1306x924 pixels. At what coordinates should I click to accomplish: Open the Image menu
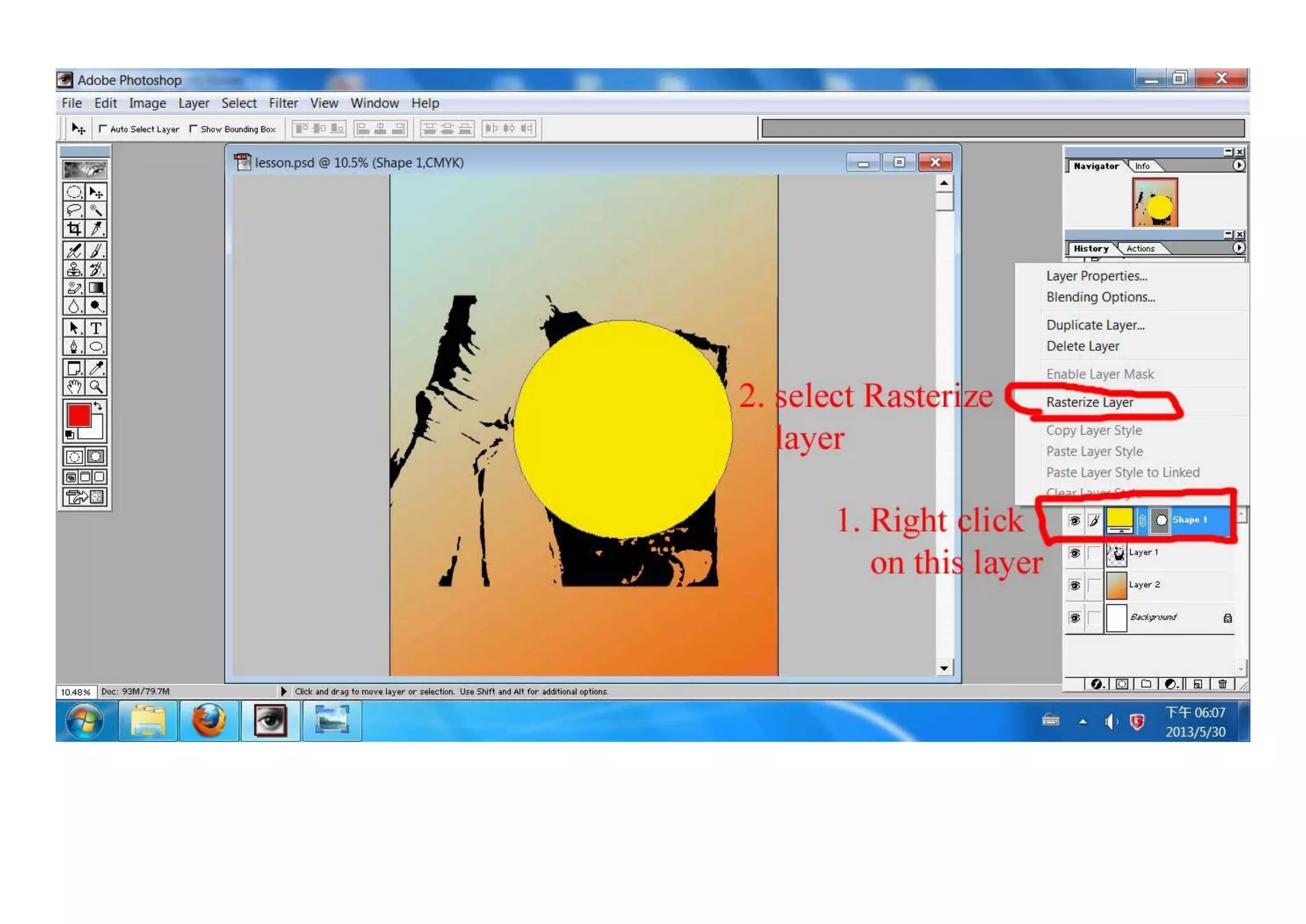click(147, 103)
